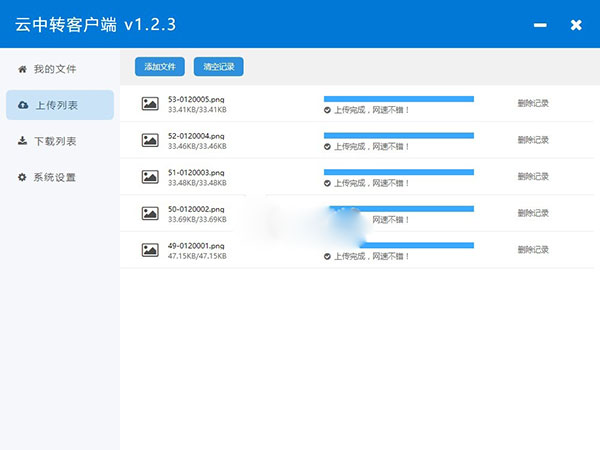Open the 下载列表 download icon

pos(23,141)
